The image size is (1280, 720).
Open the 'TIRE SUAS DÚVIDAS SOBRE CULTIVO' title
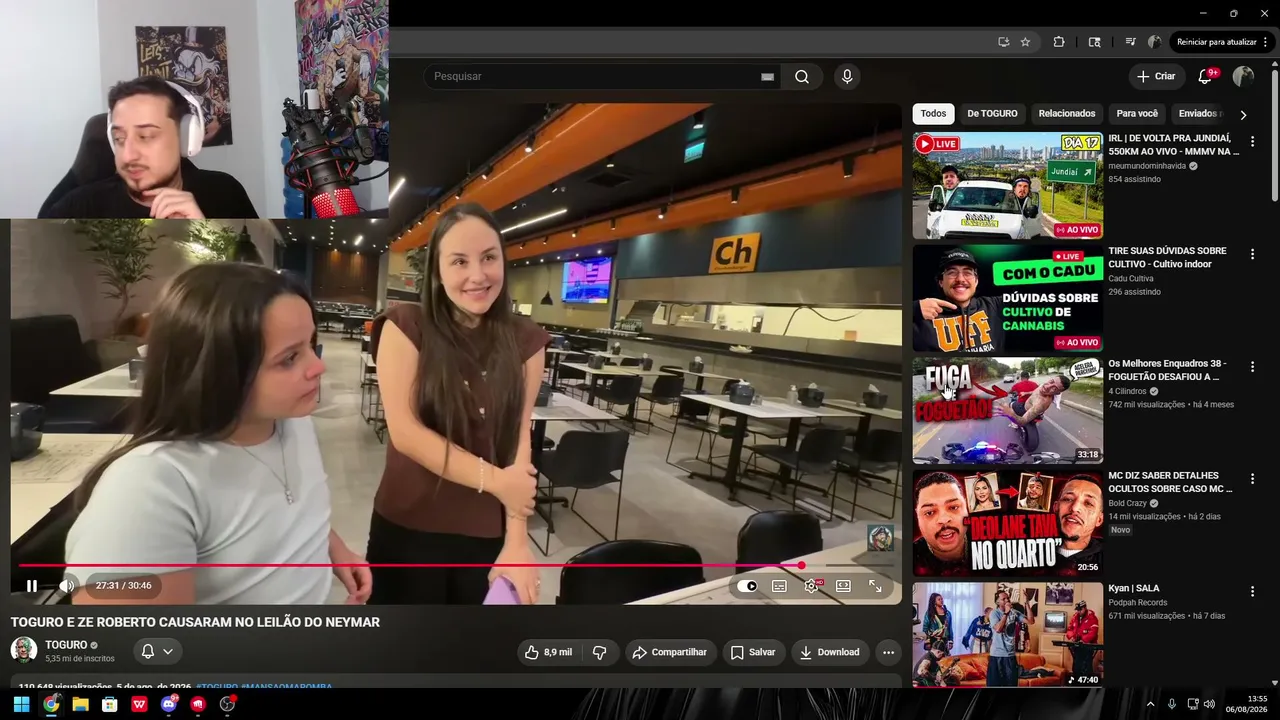tap(1167, 258)
